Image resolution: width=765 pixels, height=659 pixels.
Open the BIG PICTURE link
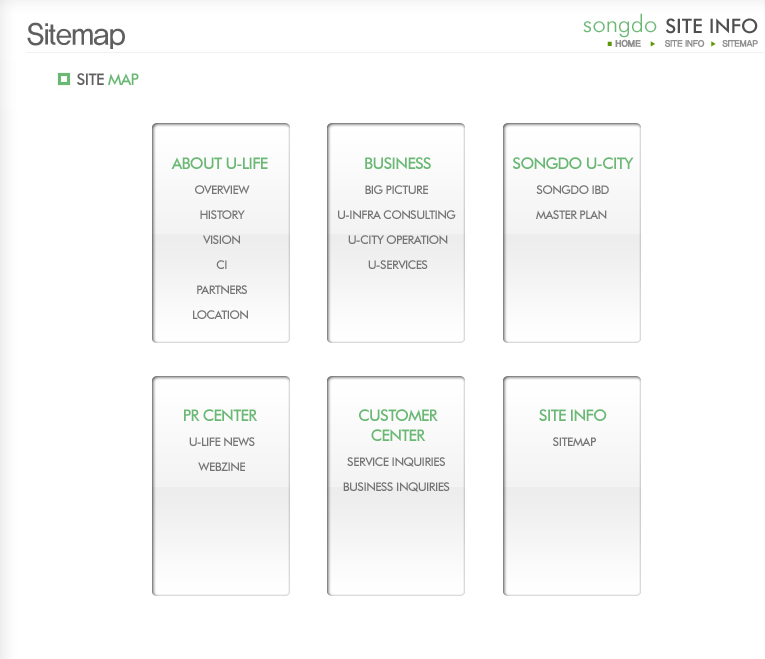[396, 190]
